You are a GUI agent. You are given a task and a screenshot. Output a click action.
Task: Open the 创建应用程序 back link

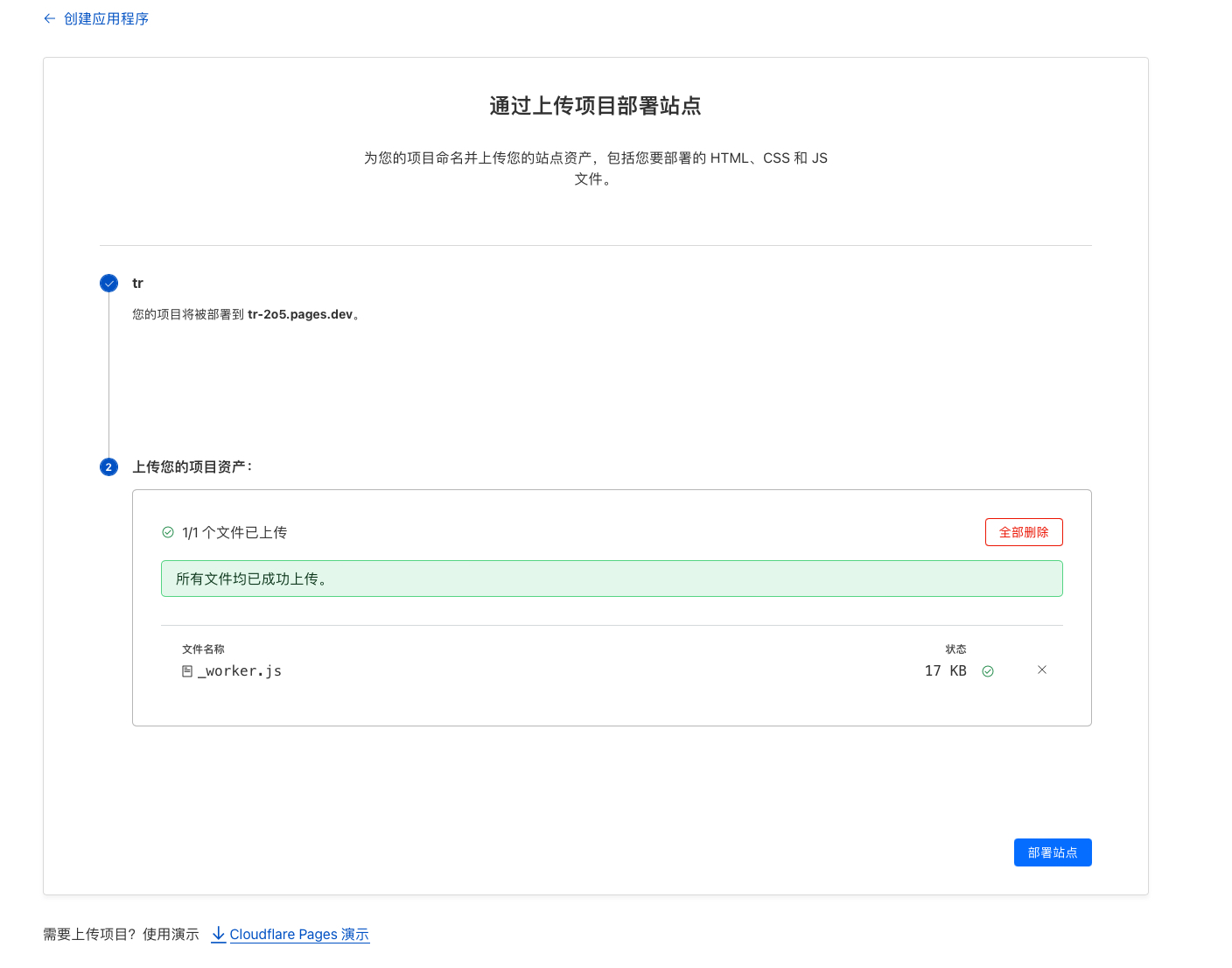[x=106, y=18]
